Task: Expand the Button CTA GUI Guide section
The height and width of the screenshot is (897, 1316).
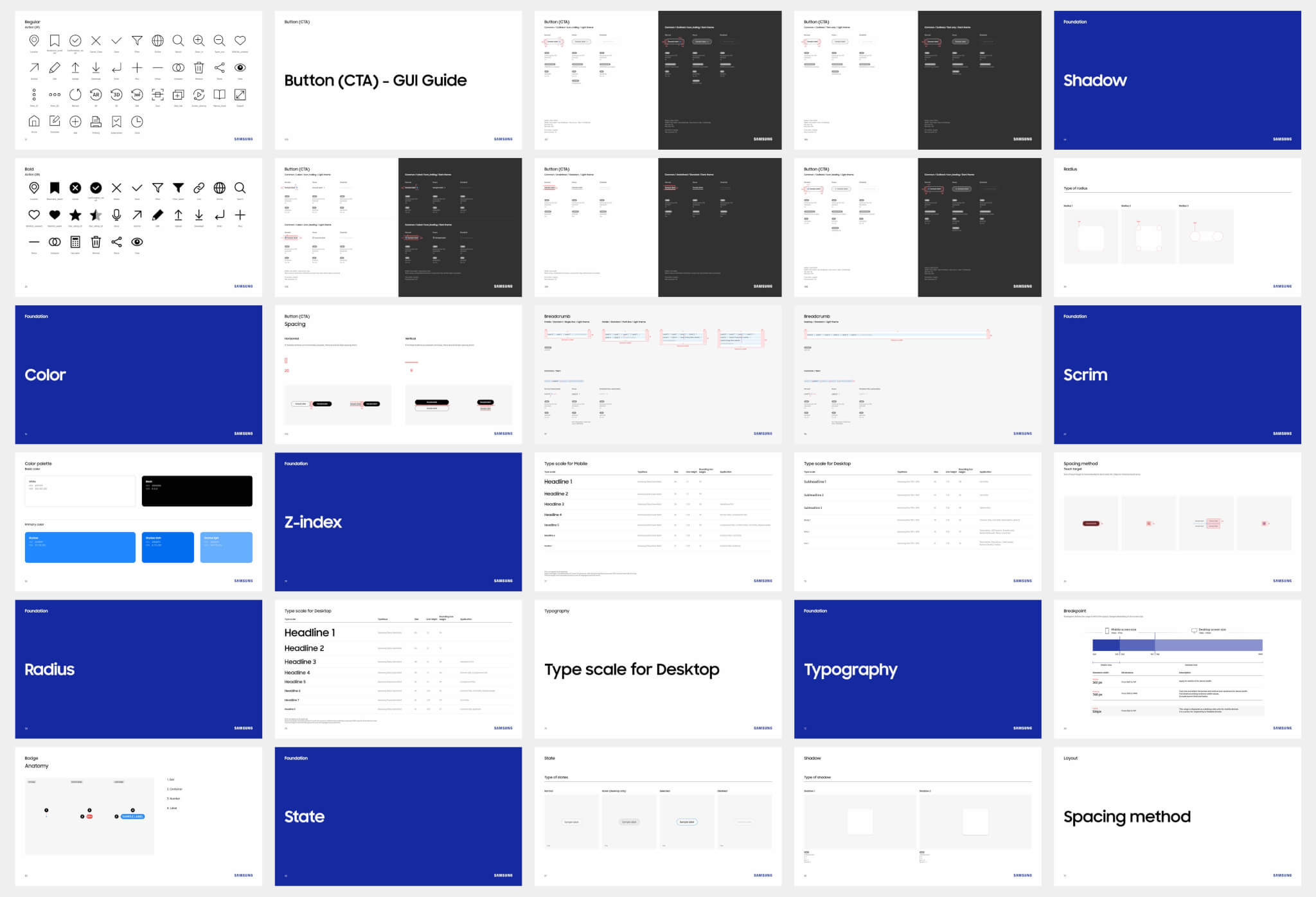Action: coord(399,80)
